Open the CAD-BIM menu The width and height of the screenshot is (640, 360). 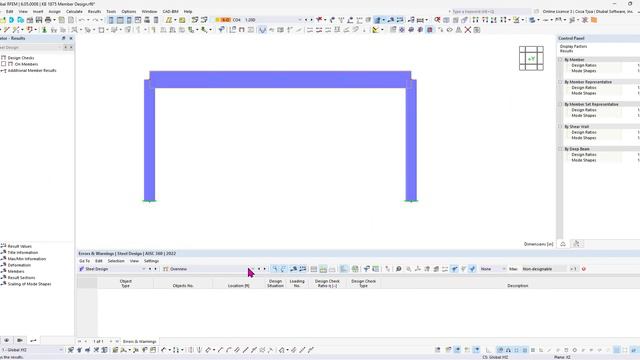[x=170, y=11]
